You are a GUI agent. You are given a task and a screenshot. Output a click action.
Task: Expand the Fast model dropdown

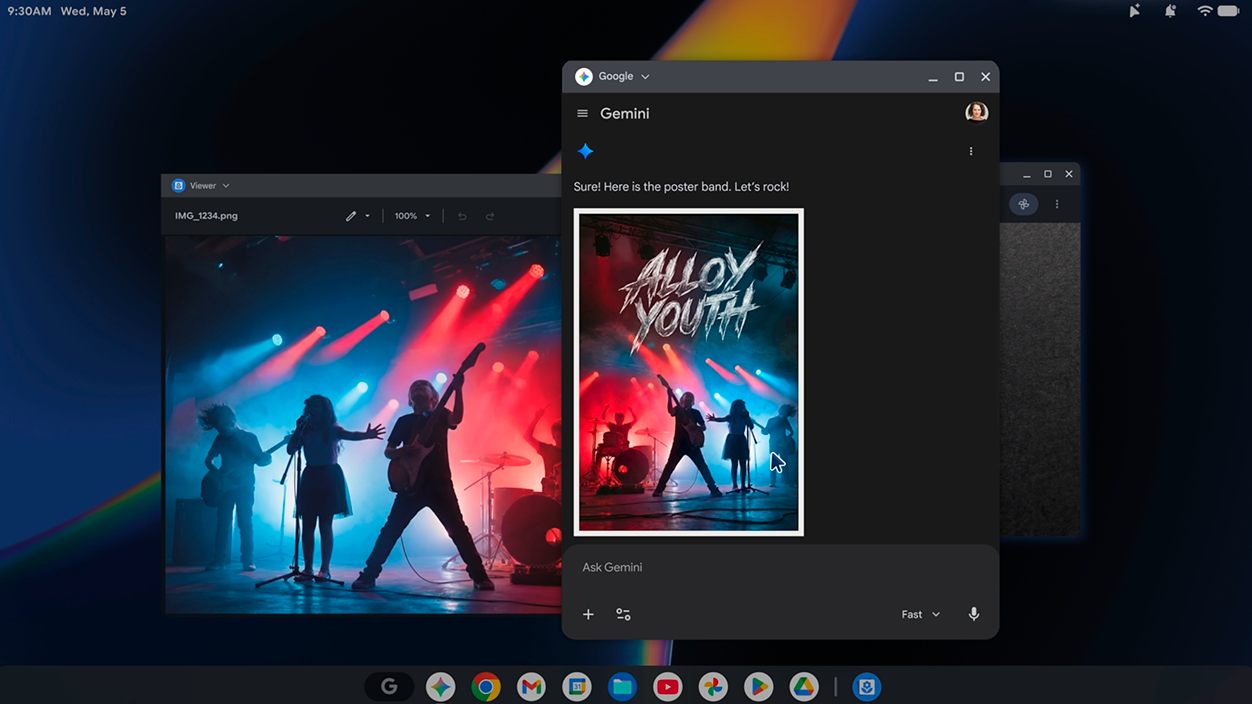pyautogui.click(x=921, y=614)
